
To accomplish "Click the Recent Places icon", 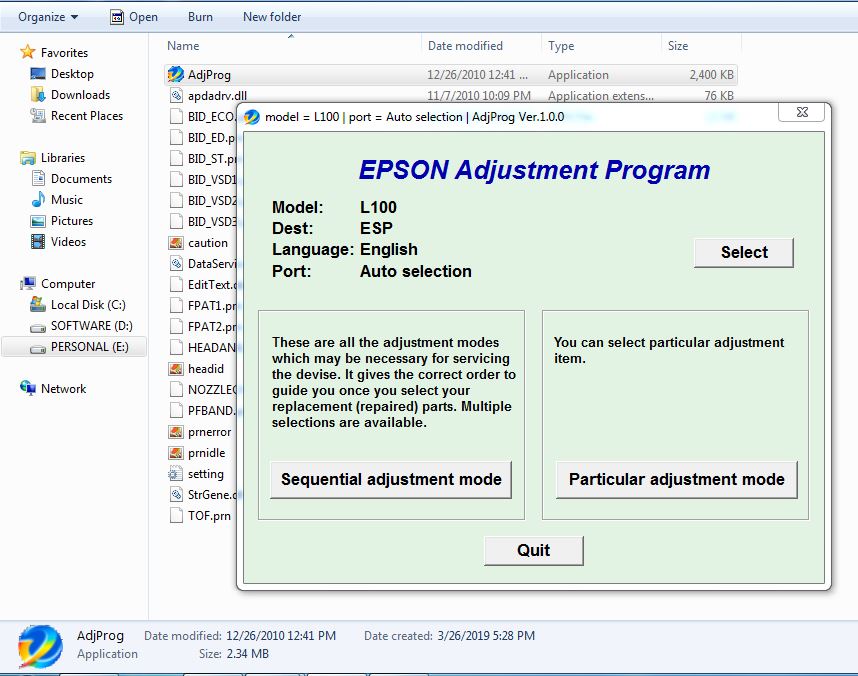I will (x=38, y=116).
